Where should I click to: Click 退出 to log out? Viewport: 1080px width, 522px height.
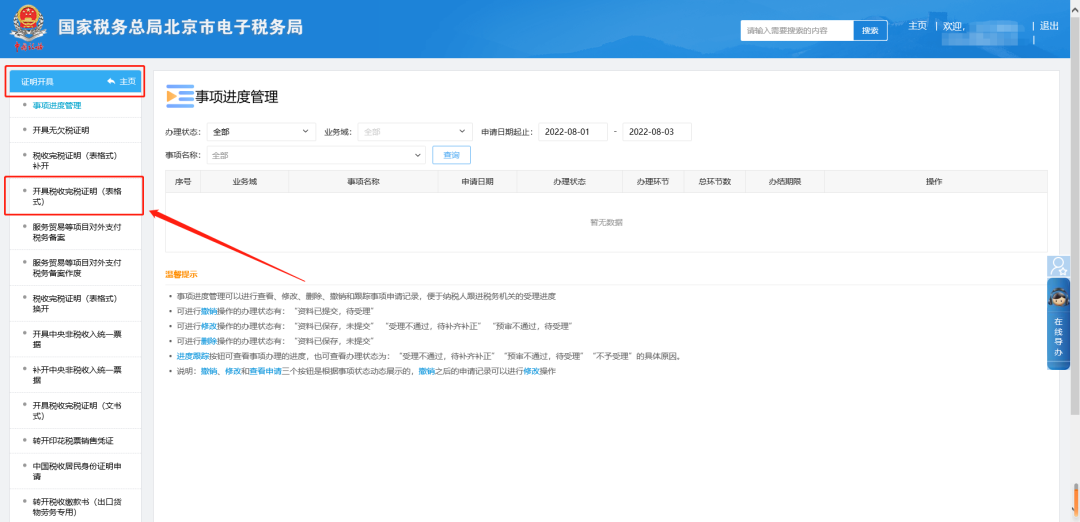[1049, 26]
